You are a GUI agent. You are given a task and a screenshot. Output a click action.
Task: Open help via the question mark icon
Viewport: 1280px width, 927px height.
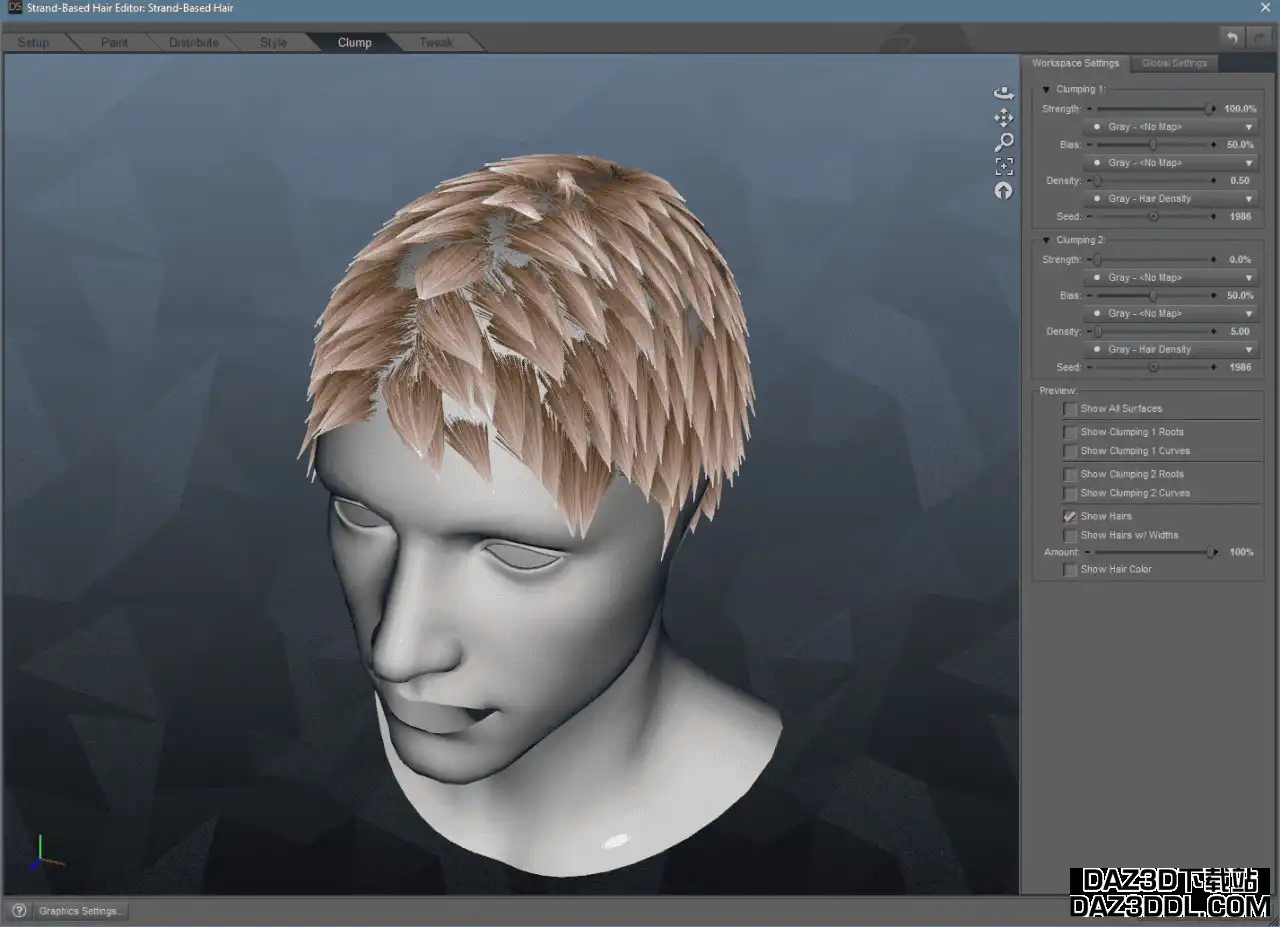pos(18,911)
